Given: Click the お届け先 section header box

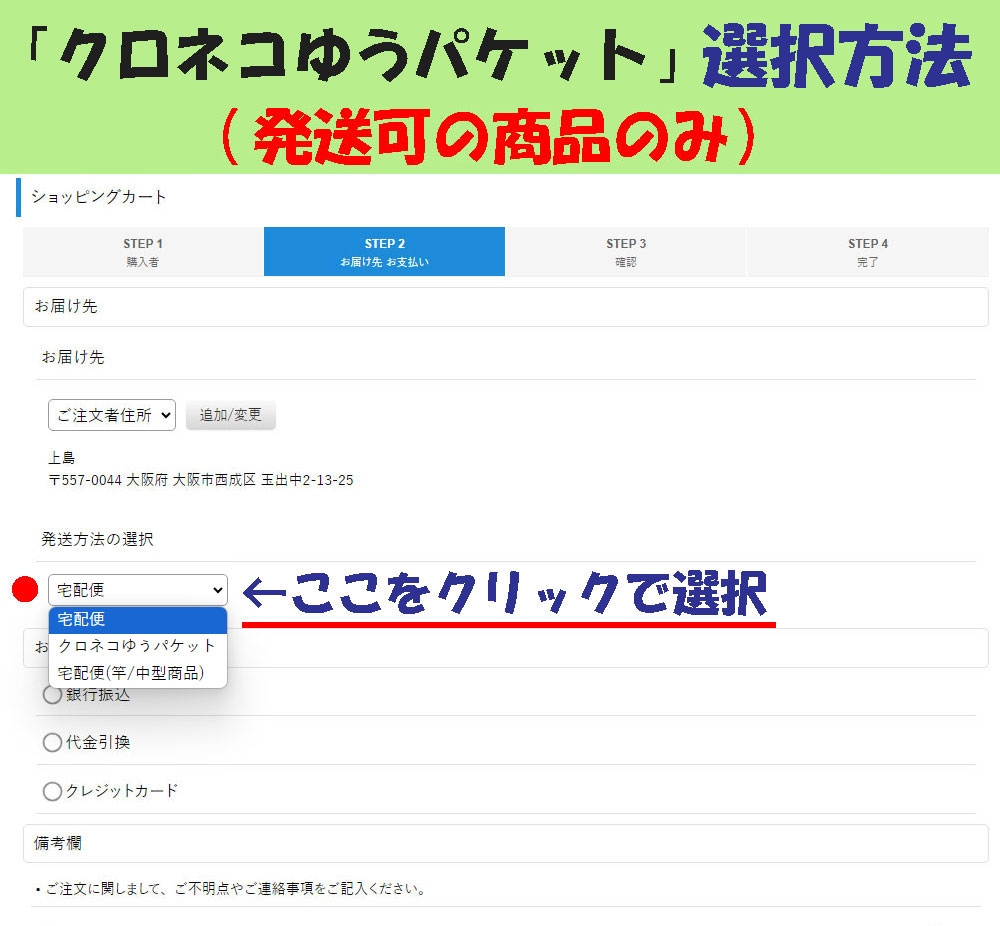Looking at the screenshot, I should coord(506,307).
